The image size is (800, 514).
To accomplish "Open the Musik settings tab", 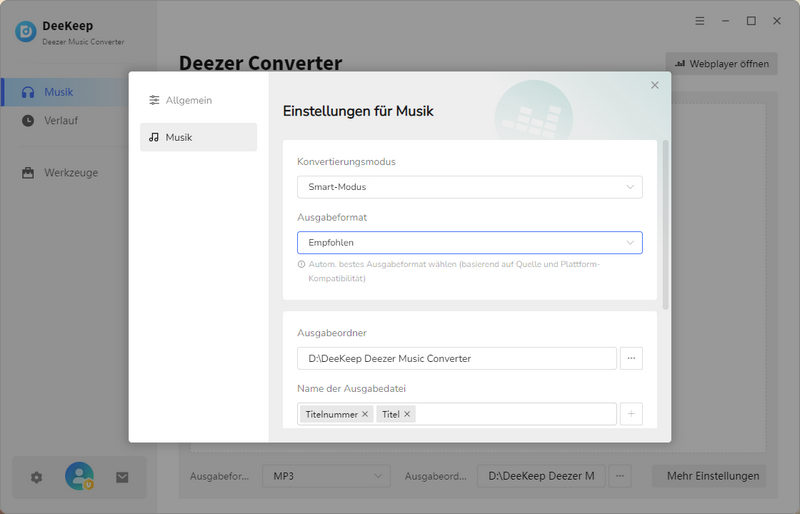I will [x=198, y=137].
